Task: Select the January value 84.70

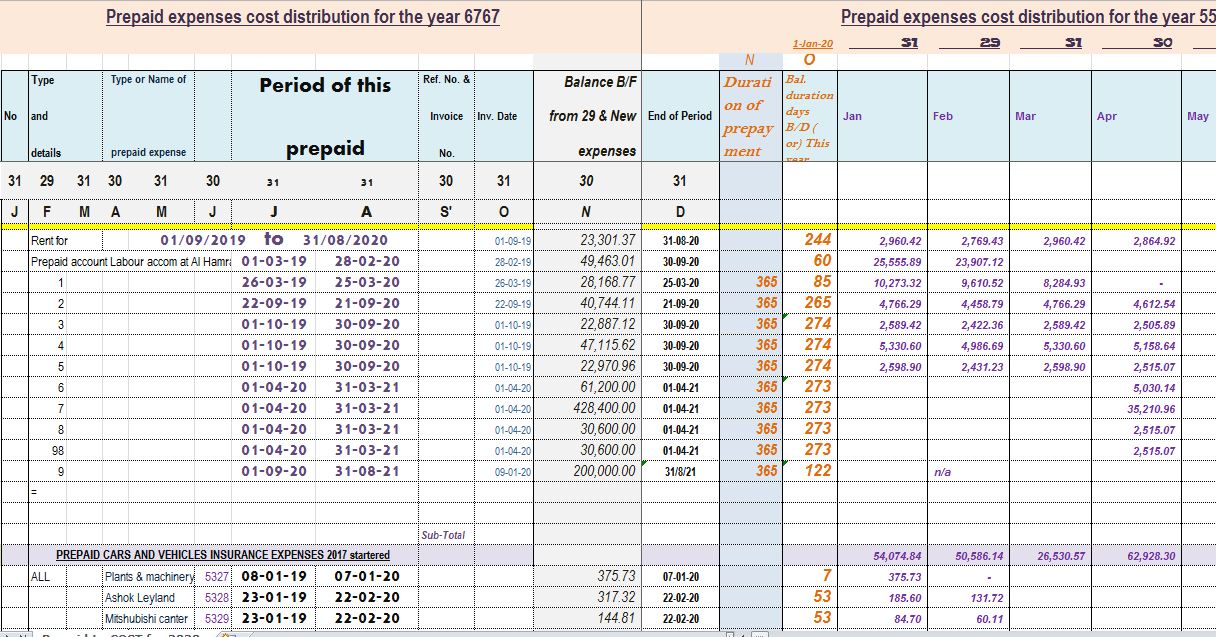Action: click(907, 619)
